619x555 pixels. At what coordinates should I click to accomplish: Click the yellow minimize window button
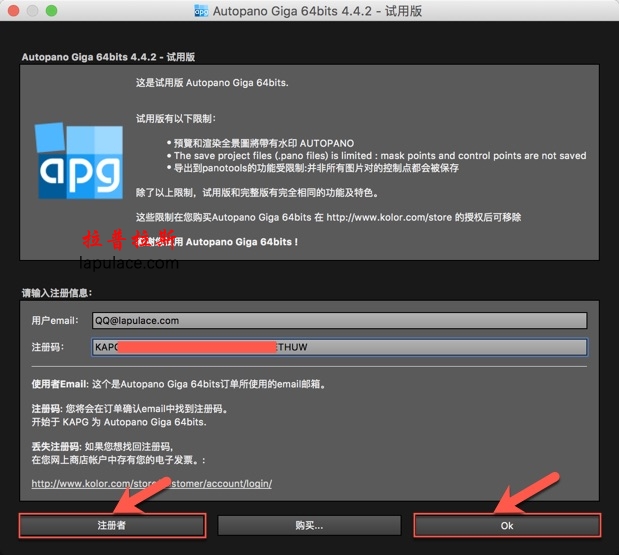click(x=33, y=11)
